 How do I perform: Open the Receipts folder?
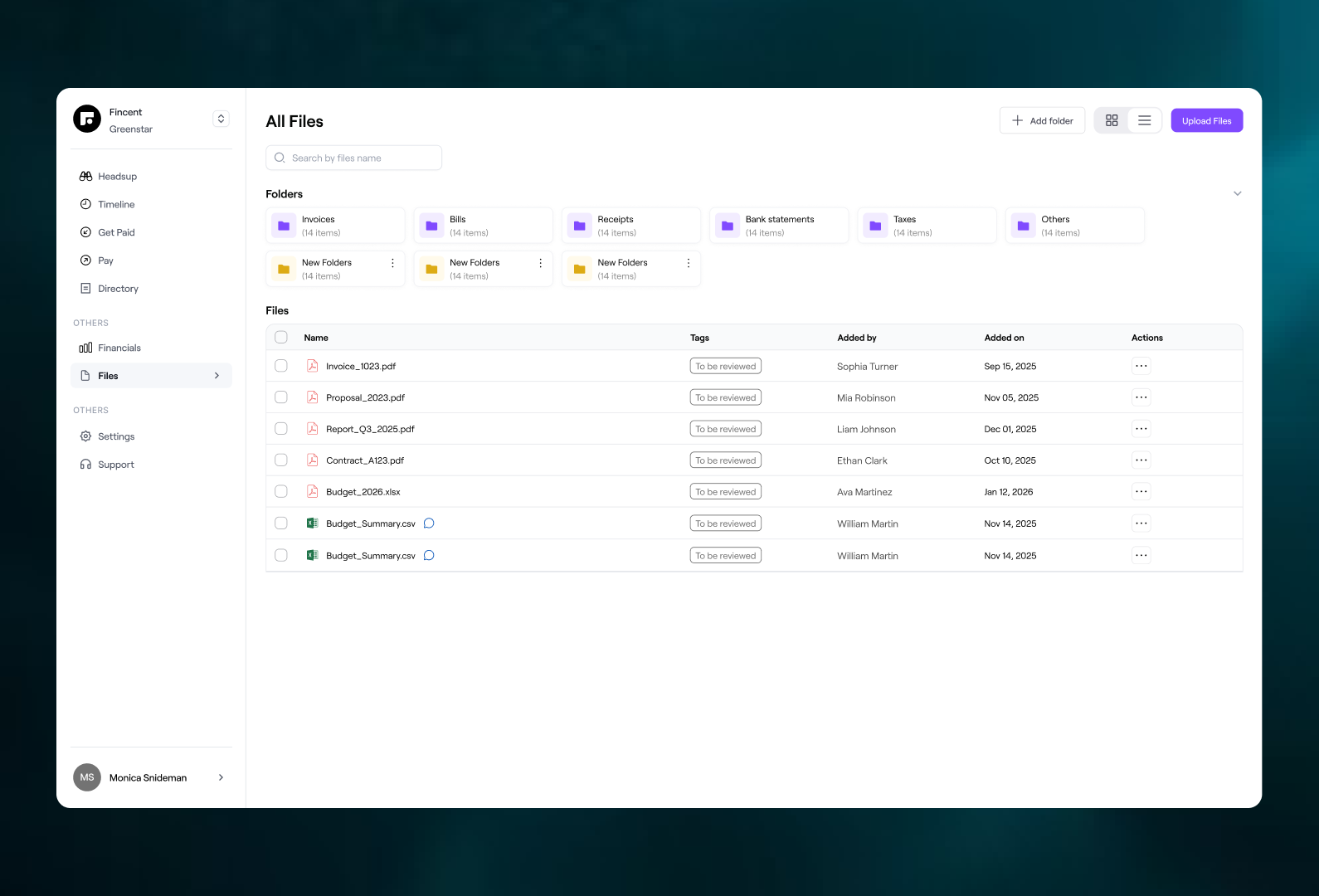[631, 226]
